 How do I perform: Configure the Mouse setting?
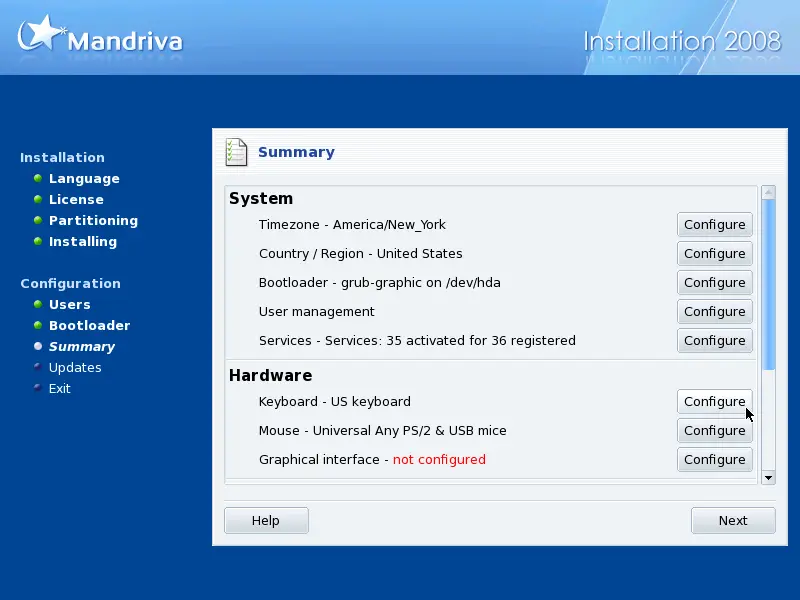714,431
